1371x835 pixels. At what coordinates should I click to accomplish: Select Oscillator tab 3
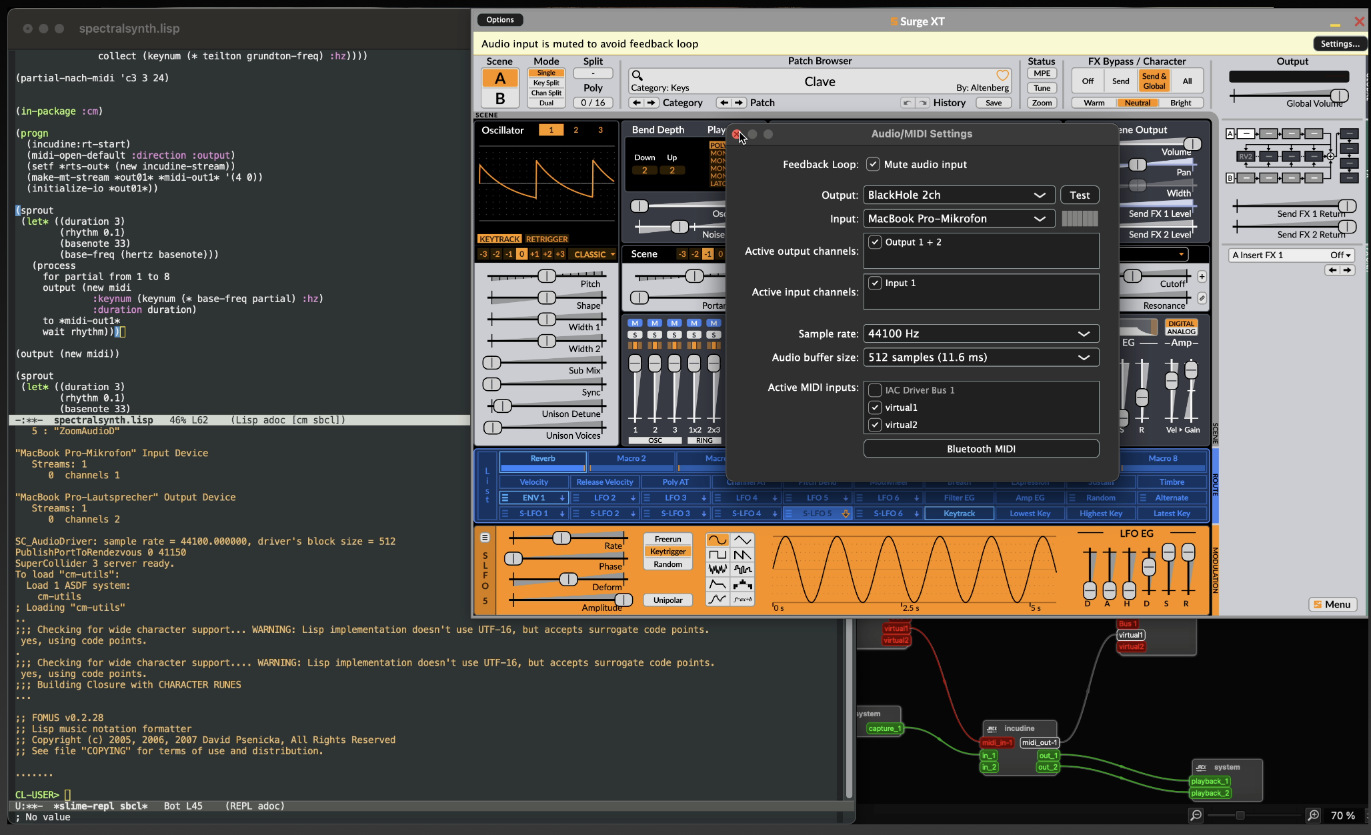[600, 130]
